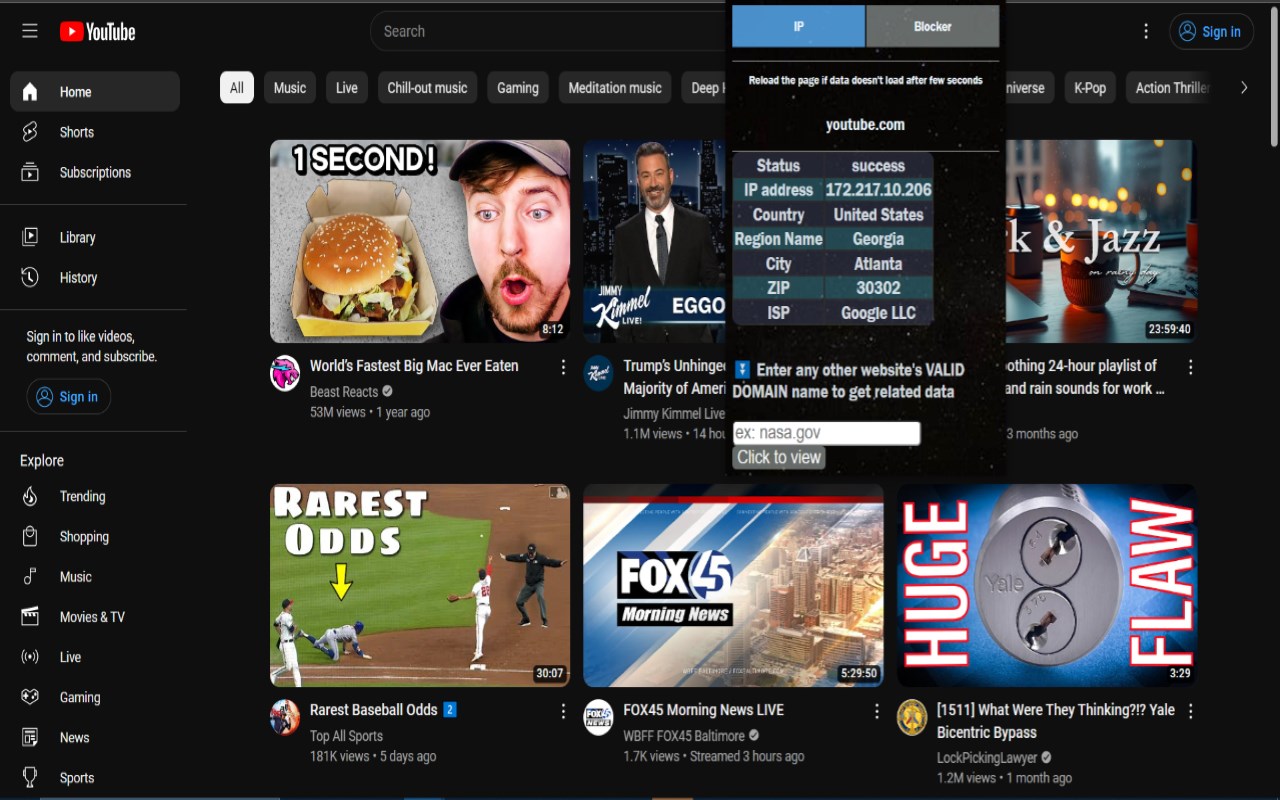Open Beast Reacts channel name link
Viewport: 1280px width, 800px height.
pyautogui.click(x=344, y=392)
